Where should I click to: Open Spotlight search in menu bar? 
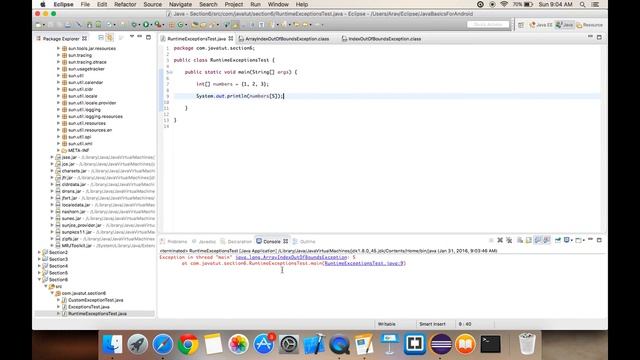(x=582, y=4)
